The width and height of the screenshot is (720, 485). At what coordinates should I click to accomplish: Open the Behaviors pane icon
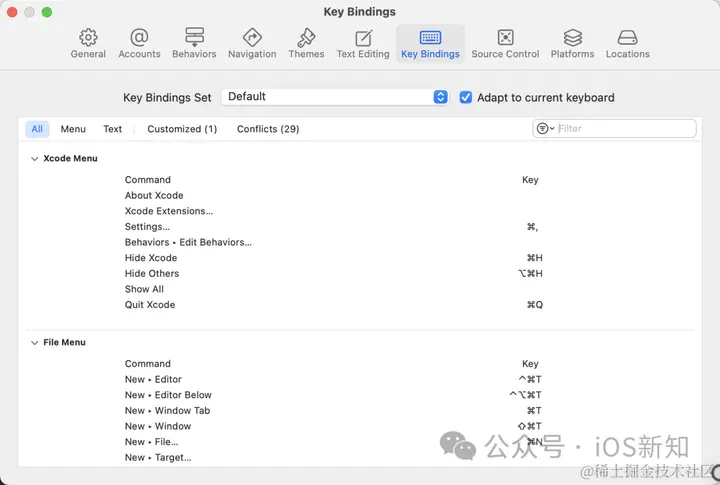pyautogui.click(x=194, y=37)
